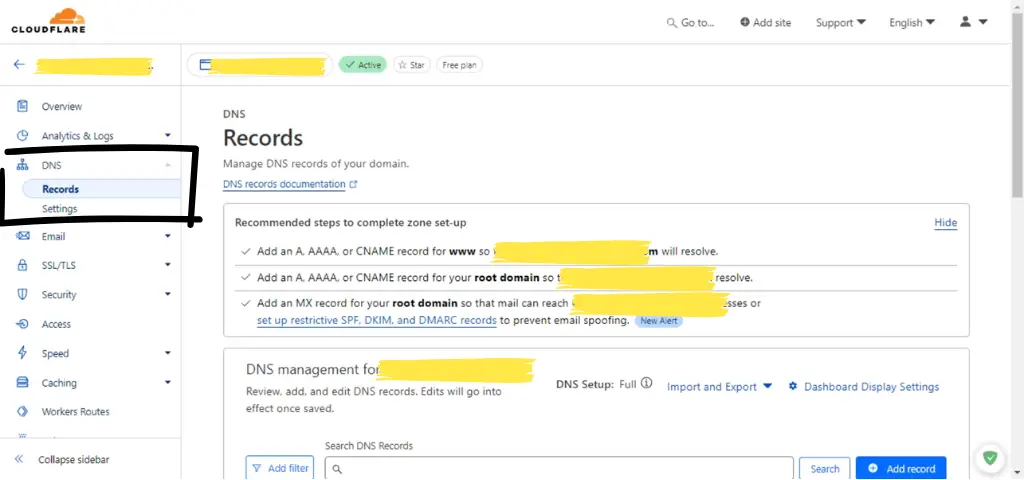Star this site using Star button

pos(411,65)
